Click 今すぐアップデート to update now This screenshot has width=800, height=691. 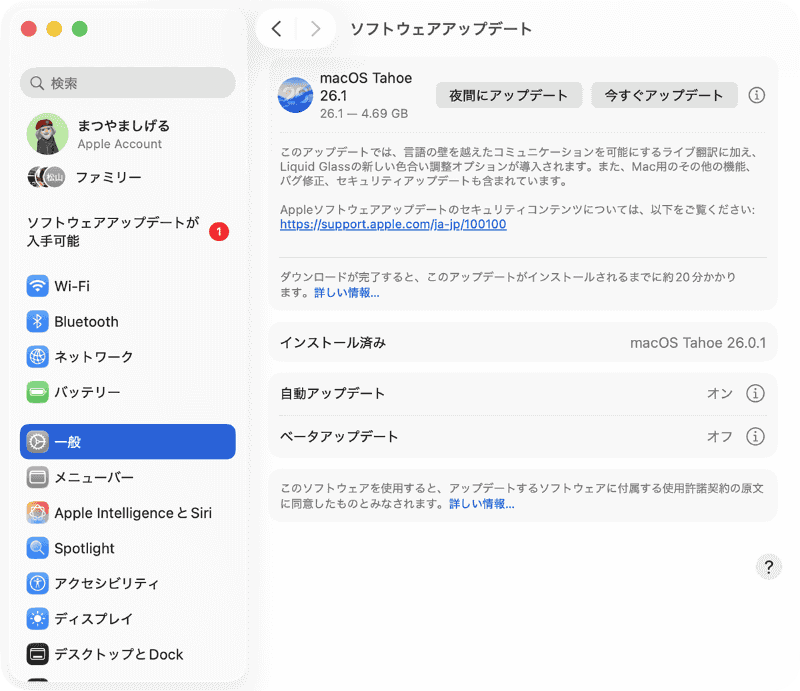click(664, 96)
